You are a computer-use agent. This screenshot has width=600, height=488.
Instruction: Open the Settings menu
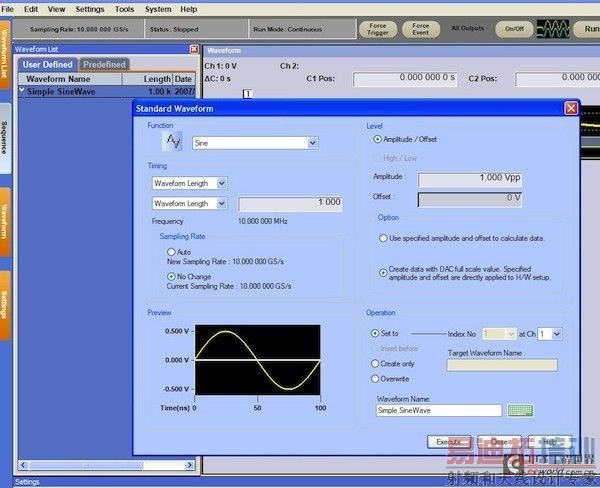click(x=89, y=9)
